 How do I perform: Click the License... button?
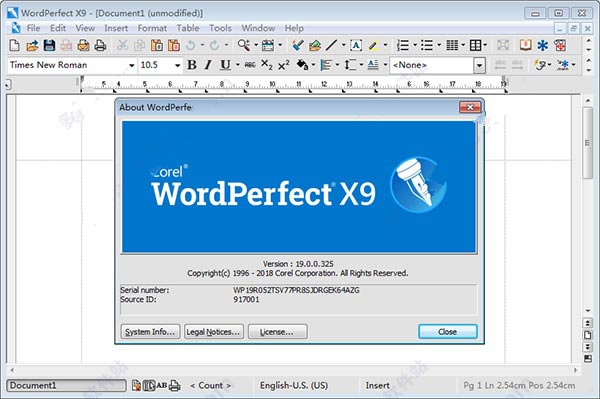coord(277,332)
